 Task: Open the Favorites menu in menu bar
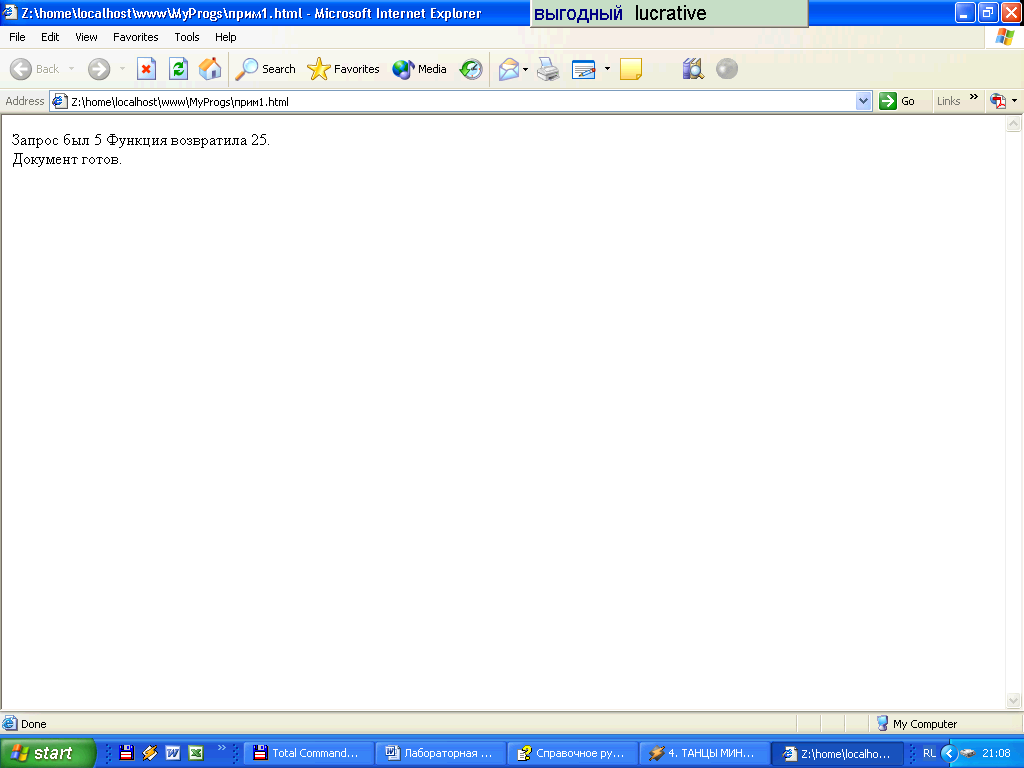pos(136,37)
